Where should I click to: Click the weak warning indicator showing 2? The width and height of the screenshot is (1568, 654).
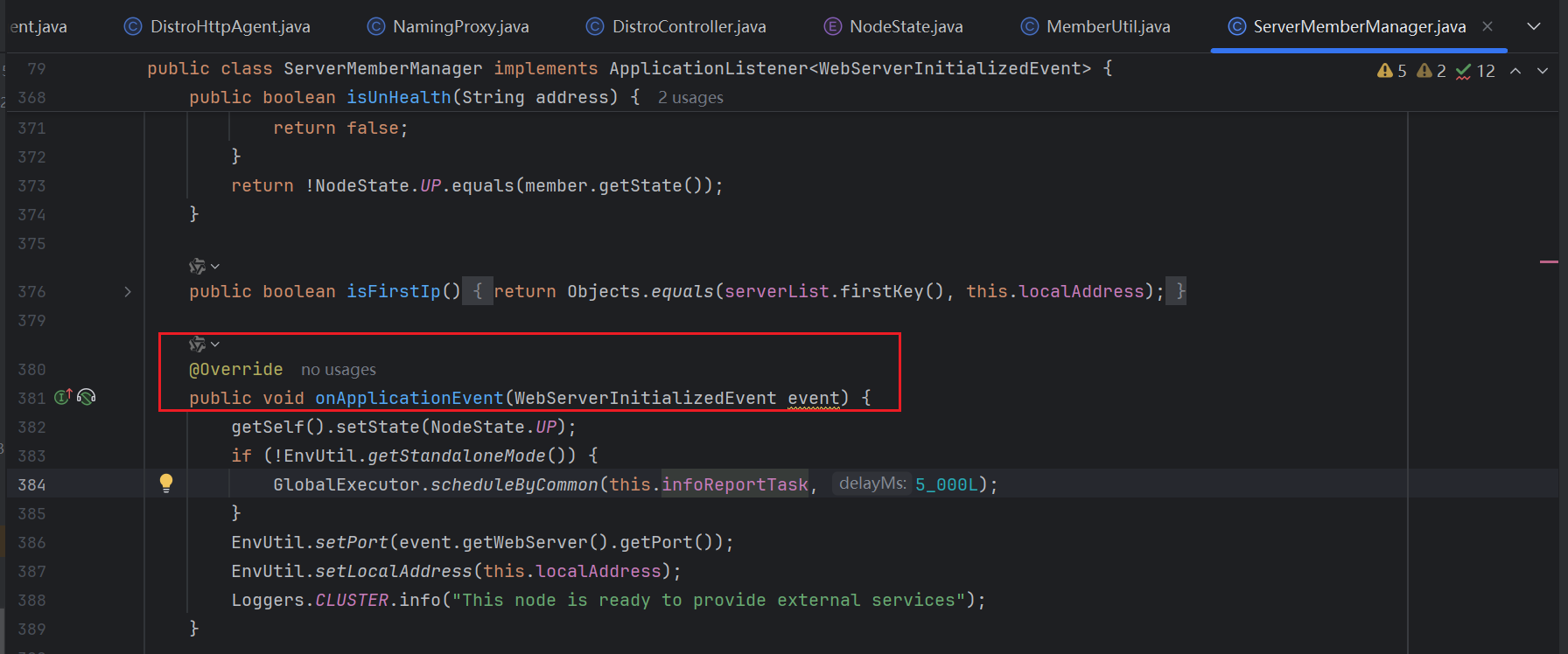1431,71
